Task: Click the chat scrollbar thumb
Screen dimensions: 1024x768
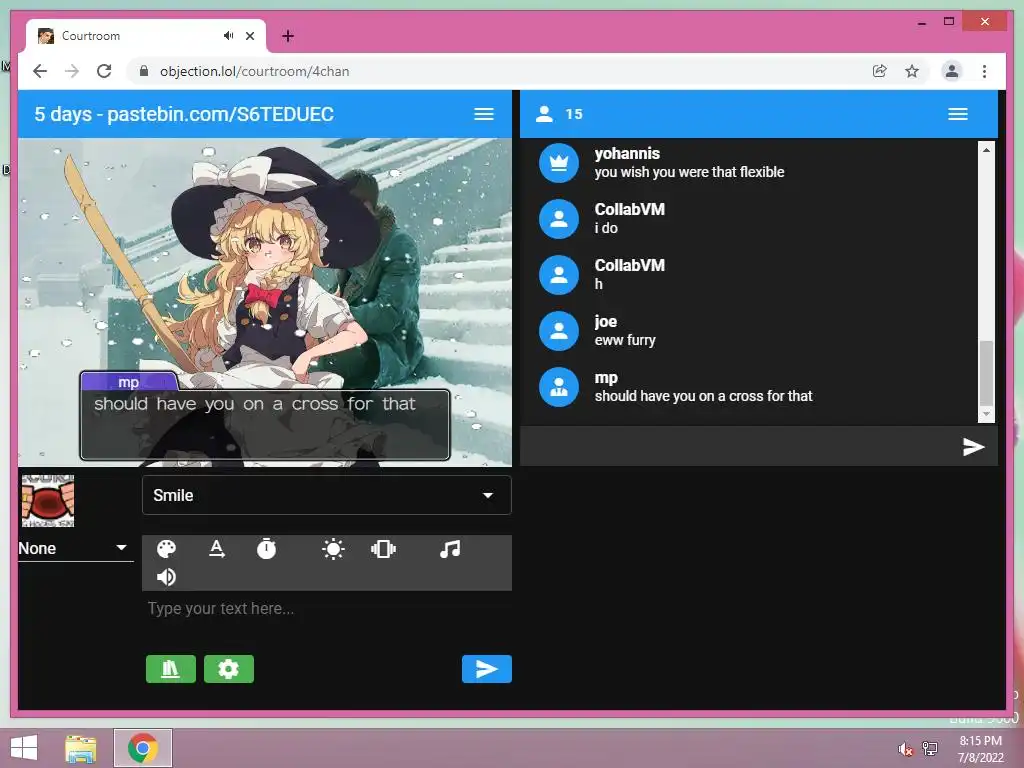Action: point(986,373)
